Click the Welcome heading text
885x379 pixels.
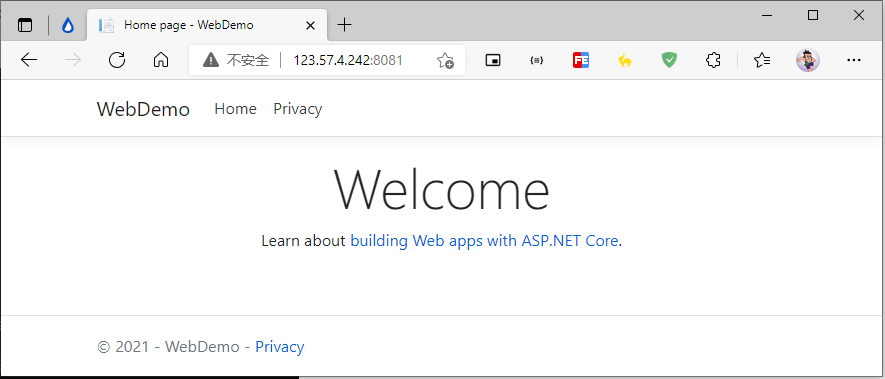441,189
